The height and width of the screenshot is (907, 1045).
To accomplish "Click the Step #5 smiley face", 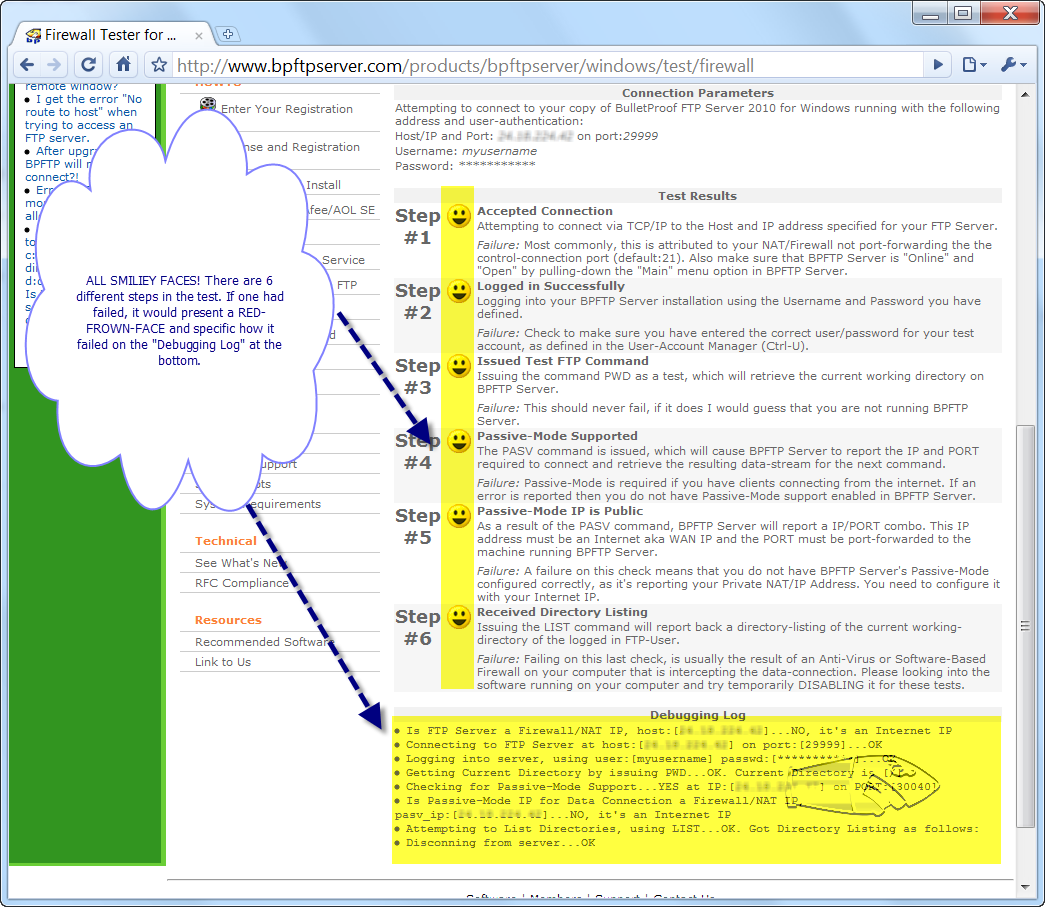I will (459, 516).
